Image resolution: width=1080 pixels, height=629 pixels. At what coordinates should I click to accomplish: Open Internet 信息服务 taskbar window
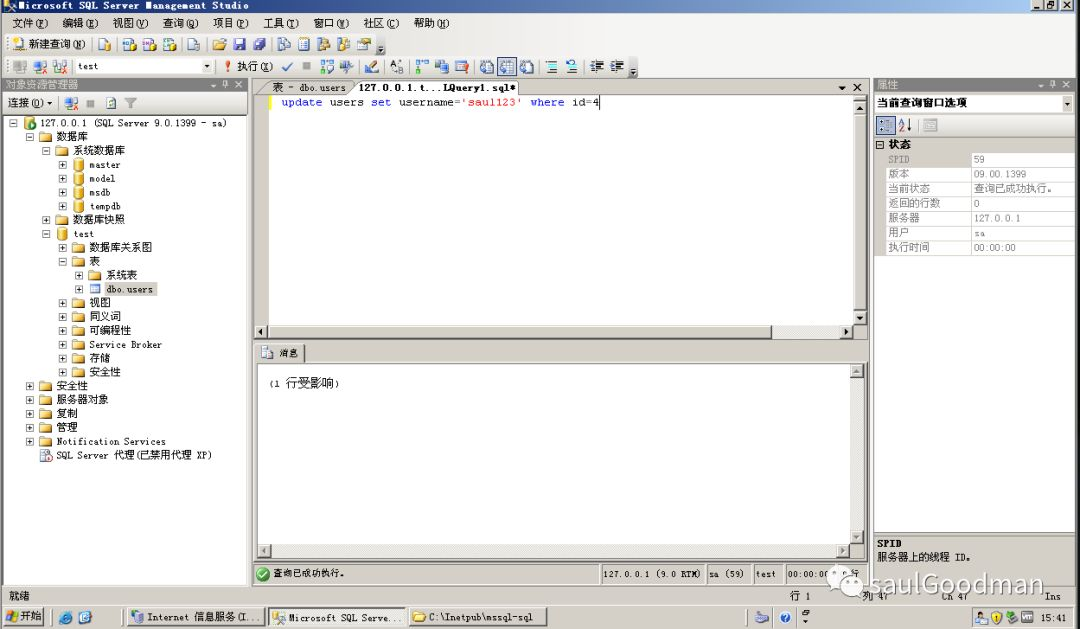click(196, 617)
